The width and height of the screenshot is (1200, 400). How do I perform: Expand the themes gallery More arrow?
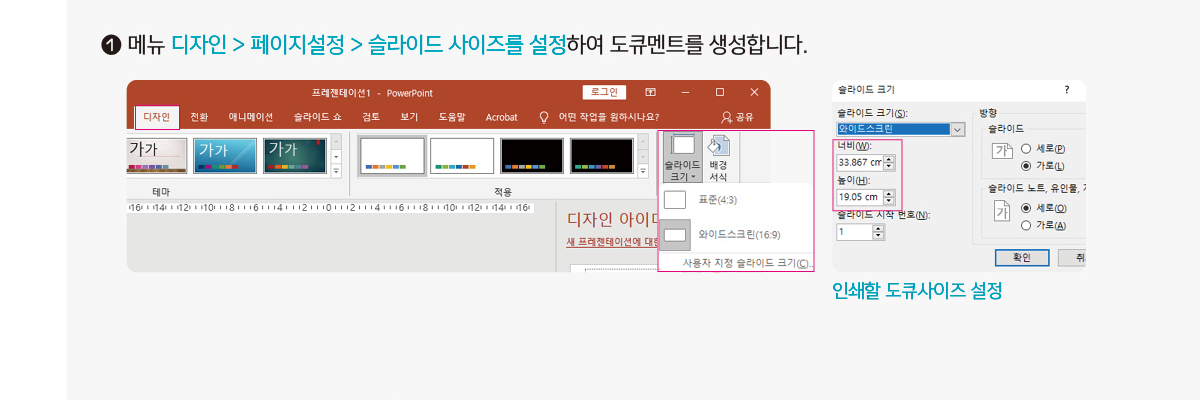tap(336, 170)
